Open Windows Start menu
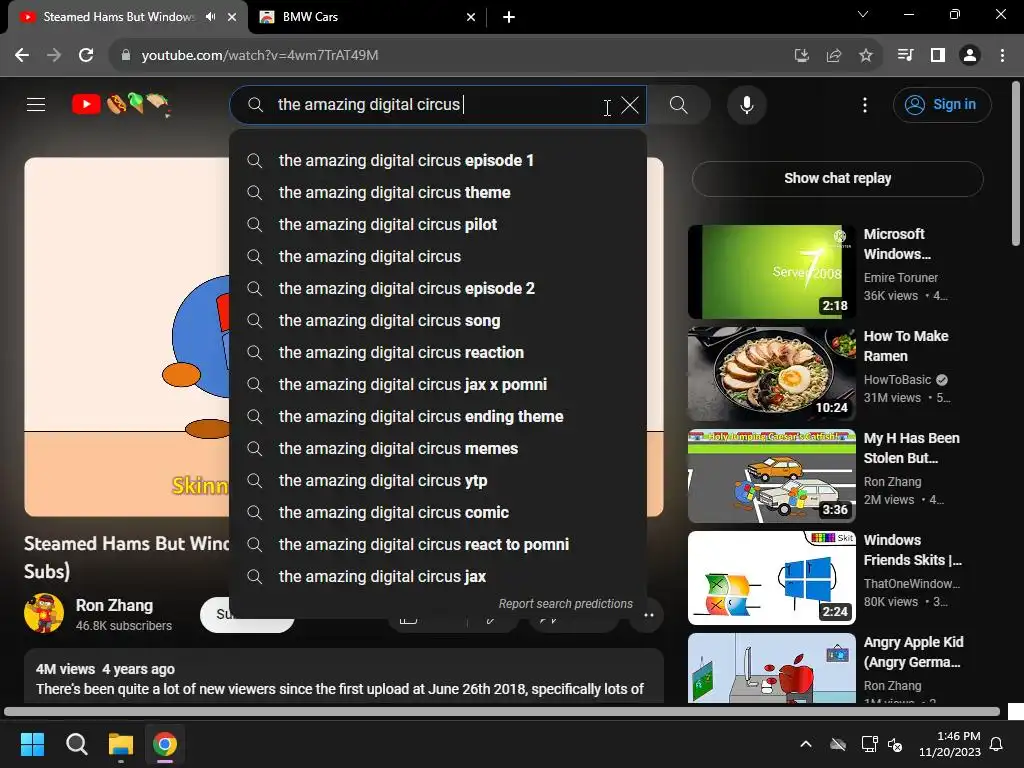 pyautogui.click(x=32, y=744)
